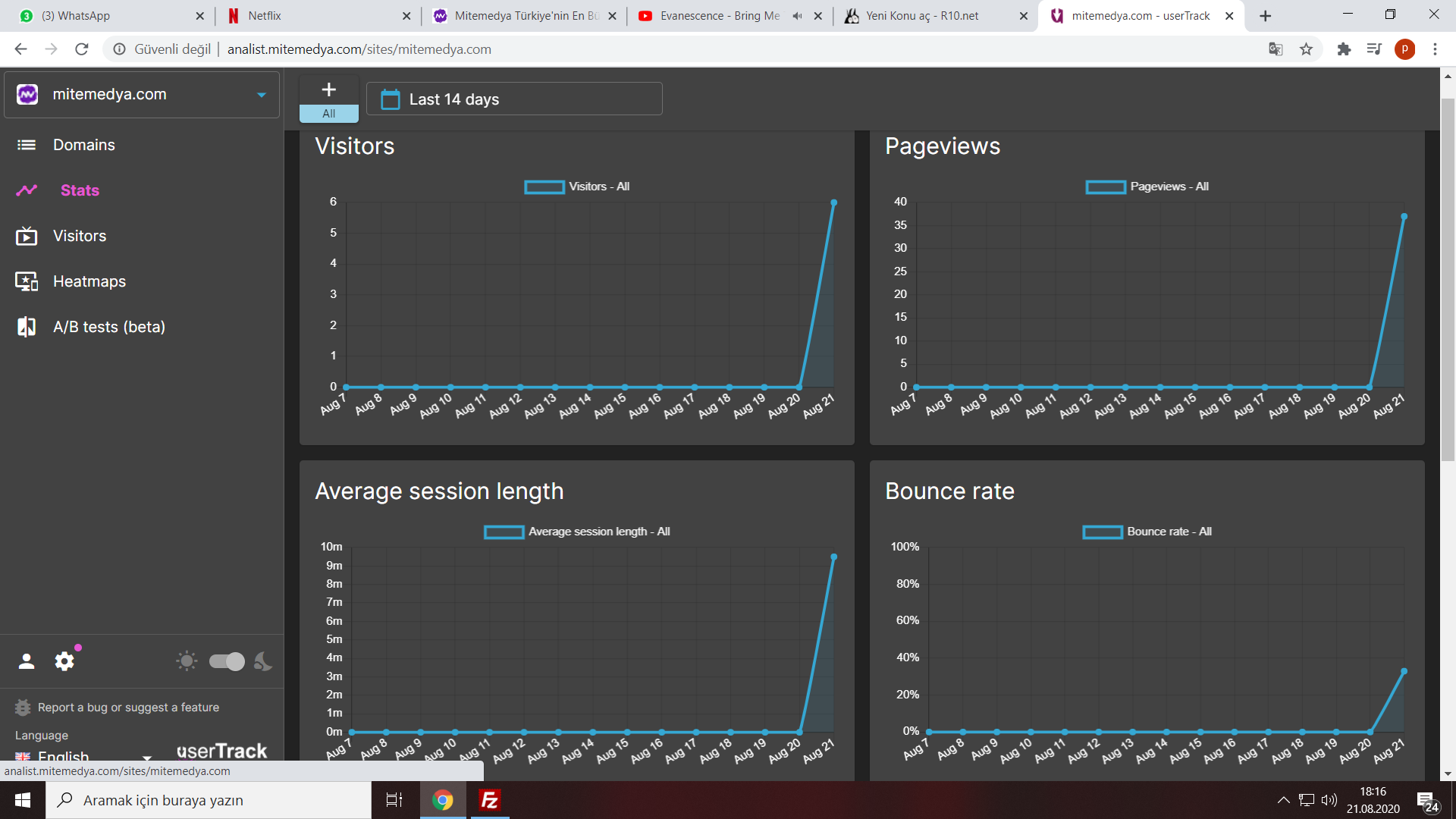1456x819 pixels.
Task: Switch to Mitemedya Türkiye'nin tab
Action: pyautogui.click(x=523, y=16)
